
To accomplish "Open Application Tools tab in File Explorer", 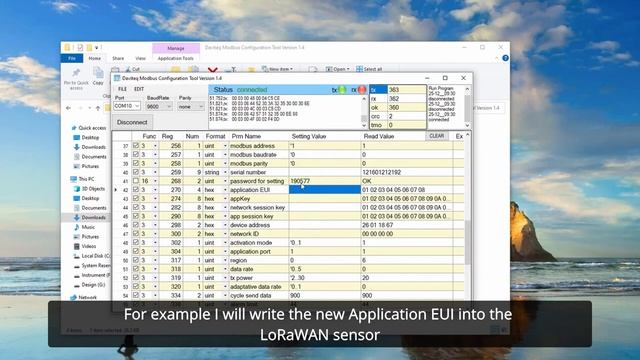I will [x=176, y=58].
